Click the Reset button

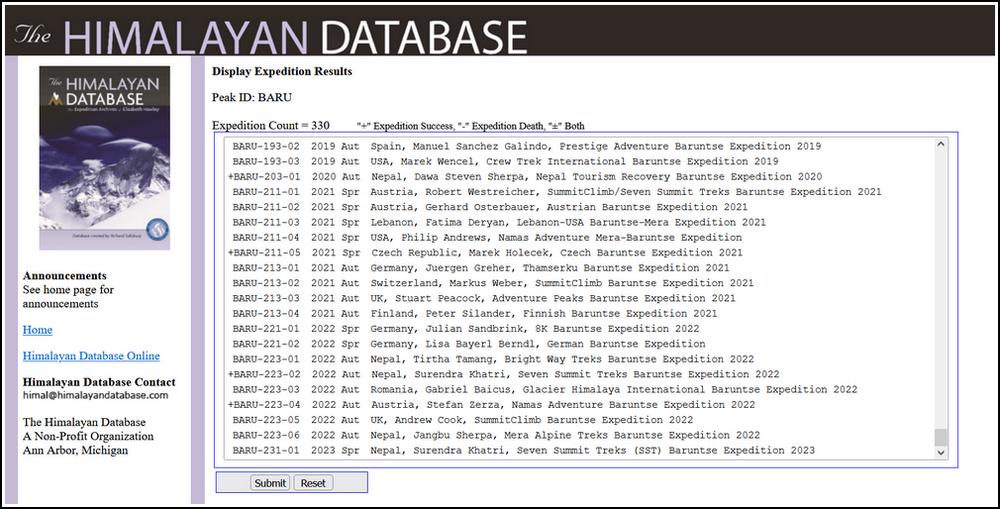point(313,483)
